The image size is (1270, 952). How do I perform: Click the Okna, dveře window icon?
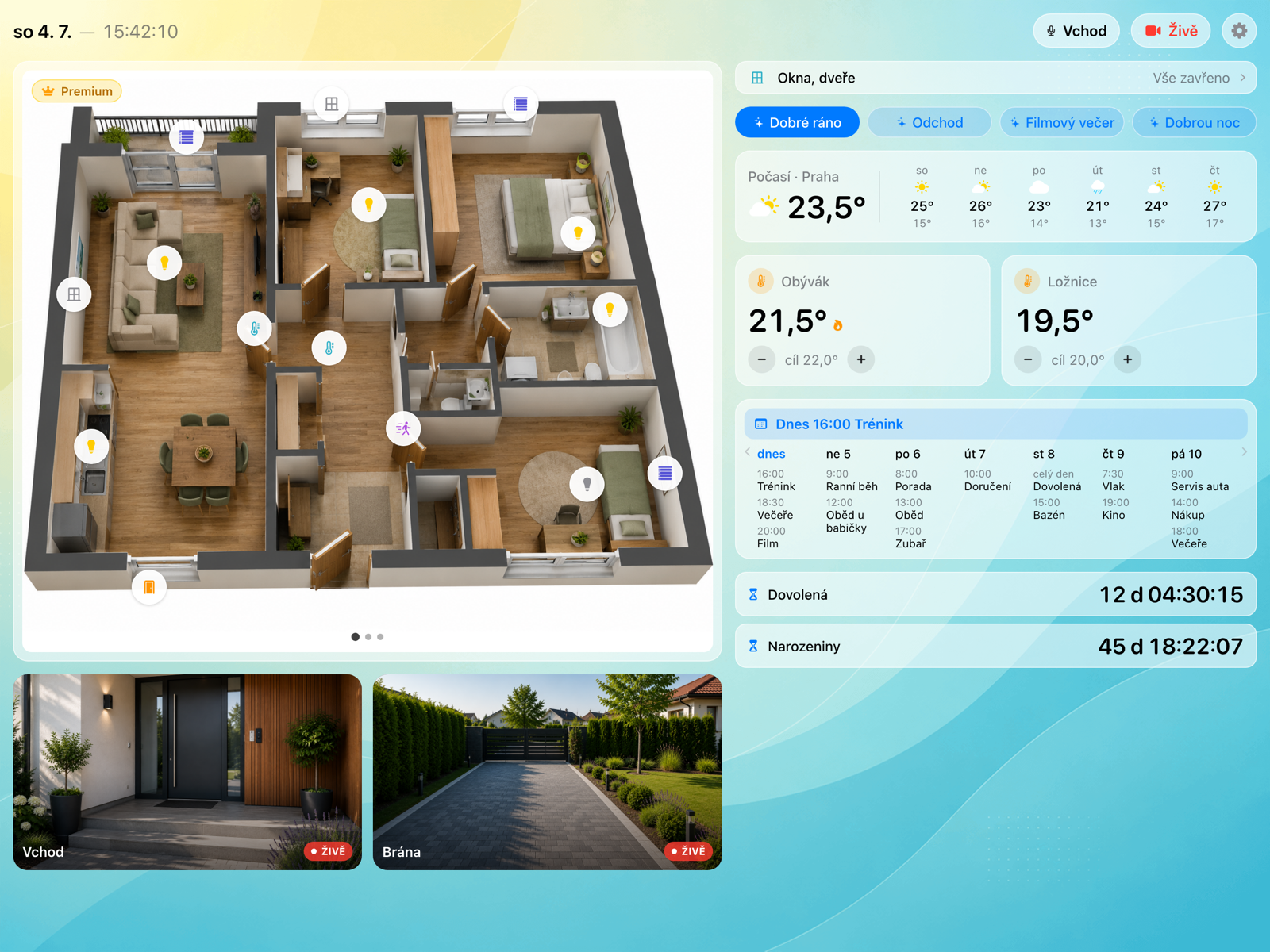pyautogui.click(x=757, y=78)
